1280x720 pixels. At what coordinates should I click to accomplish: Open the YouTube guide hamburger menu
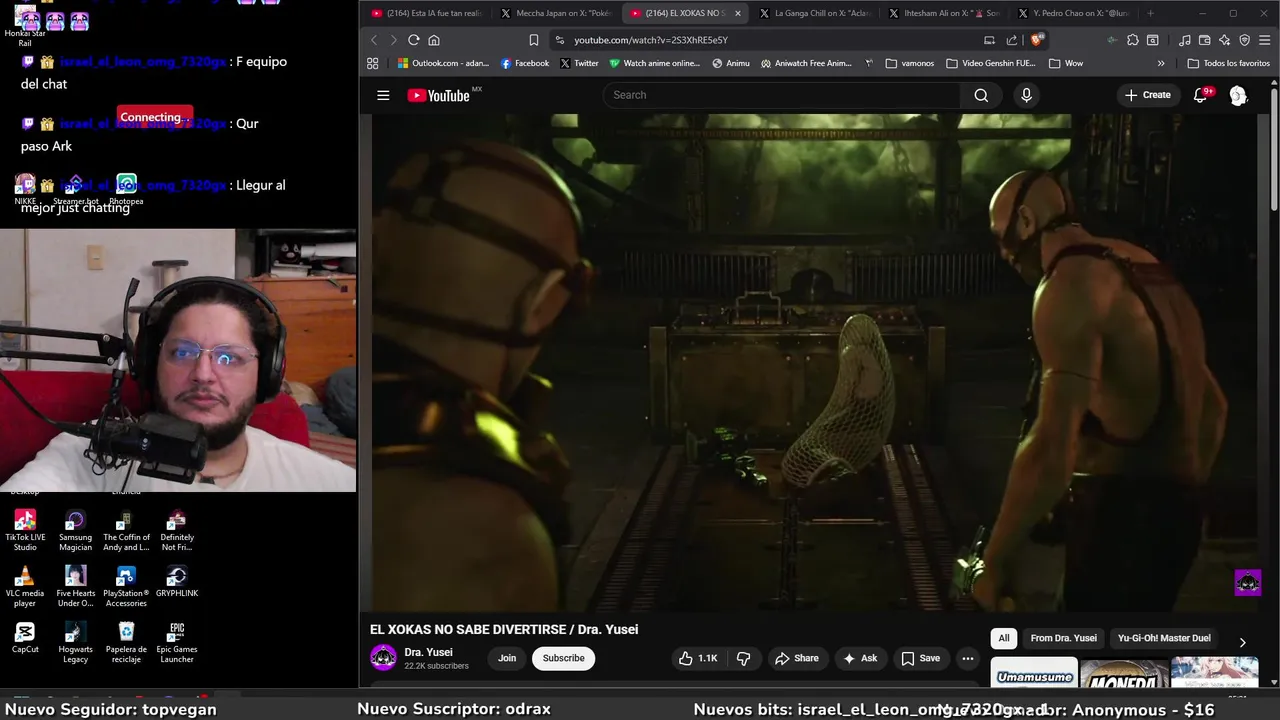coord(383,95)
